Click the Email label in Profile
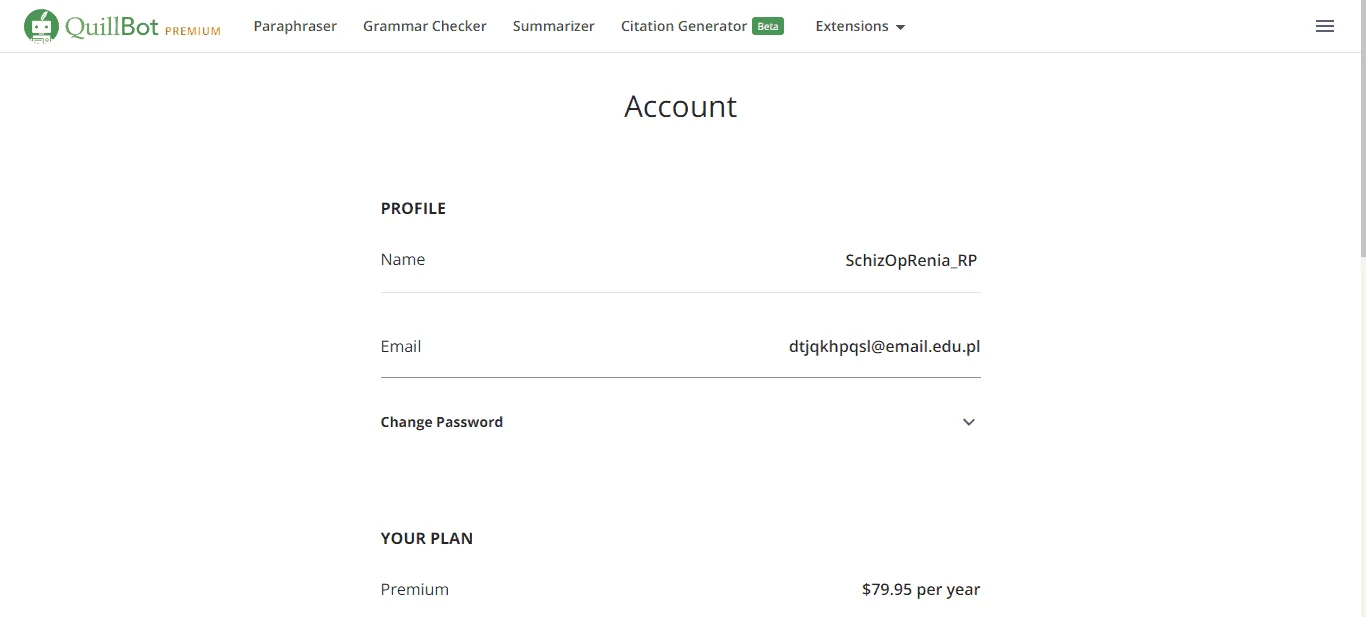The height and width of the screenshot is (617, 1366). point(401,346)
